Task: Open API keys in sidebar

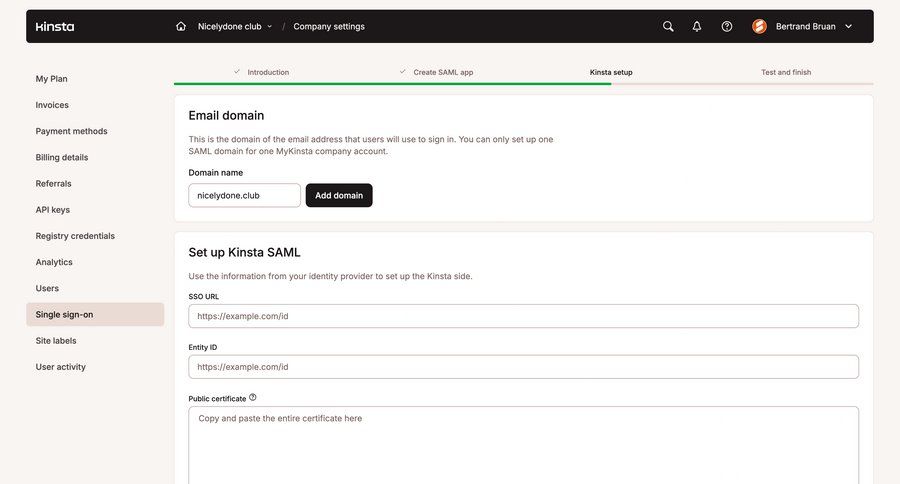Action: [53, 210]
